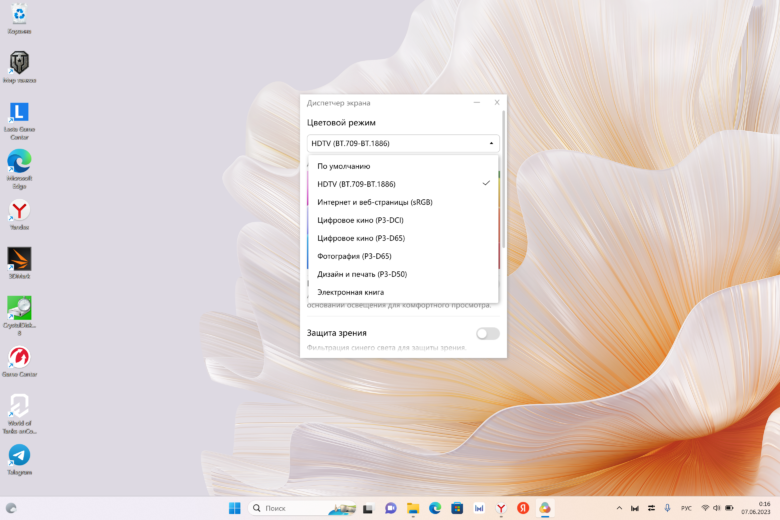The width and height of the screenshot is (780, 520).
Task: Select the Yandex desktop shortcut
Action: point(19,215)
